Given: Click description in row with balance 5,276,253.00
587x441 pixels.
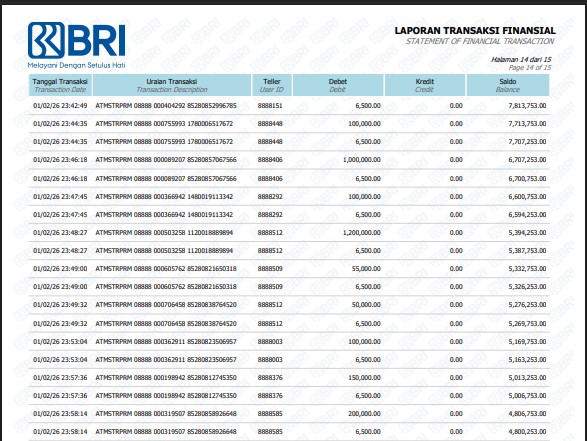Looking at the screenshot, I should coord(166,305).
